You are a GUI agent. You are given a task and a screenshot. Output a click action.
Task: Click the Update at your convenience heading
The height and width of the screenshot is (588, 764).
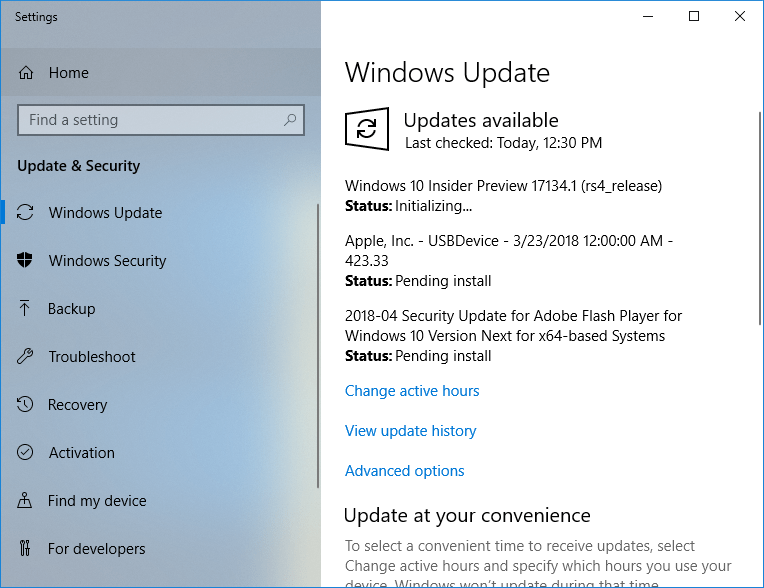467,515
